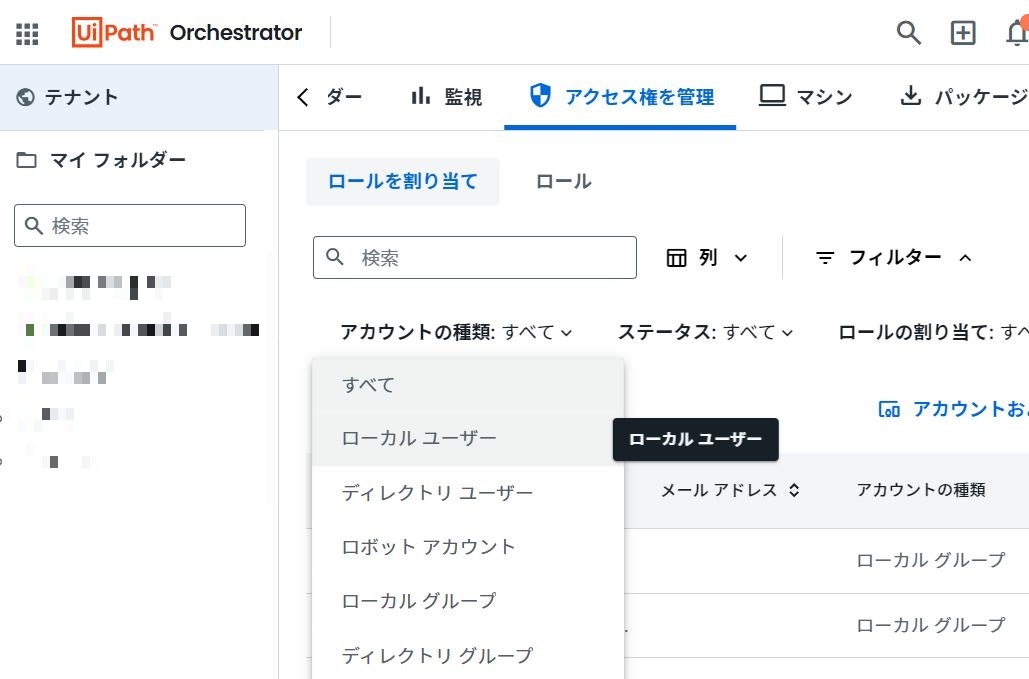Select ローカル ユーザー from the account type list
Image resolution: width=1029 pixels, height=679 pixels.
419,438
